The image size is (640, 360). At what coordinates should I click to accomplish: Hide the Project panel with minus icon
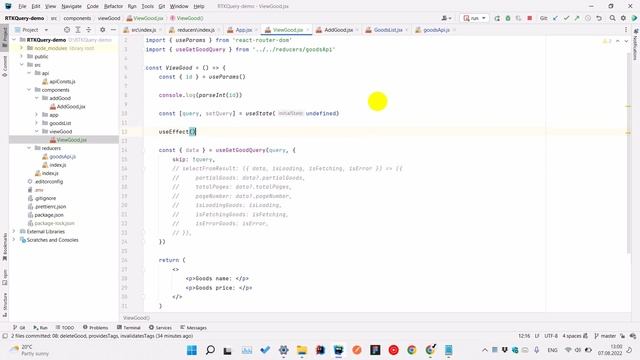pos(113,30)
